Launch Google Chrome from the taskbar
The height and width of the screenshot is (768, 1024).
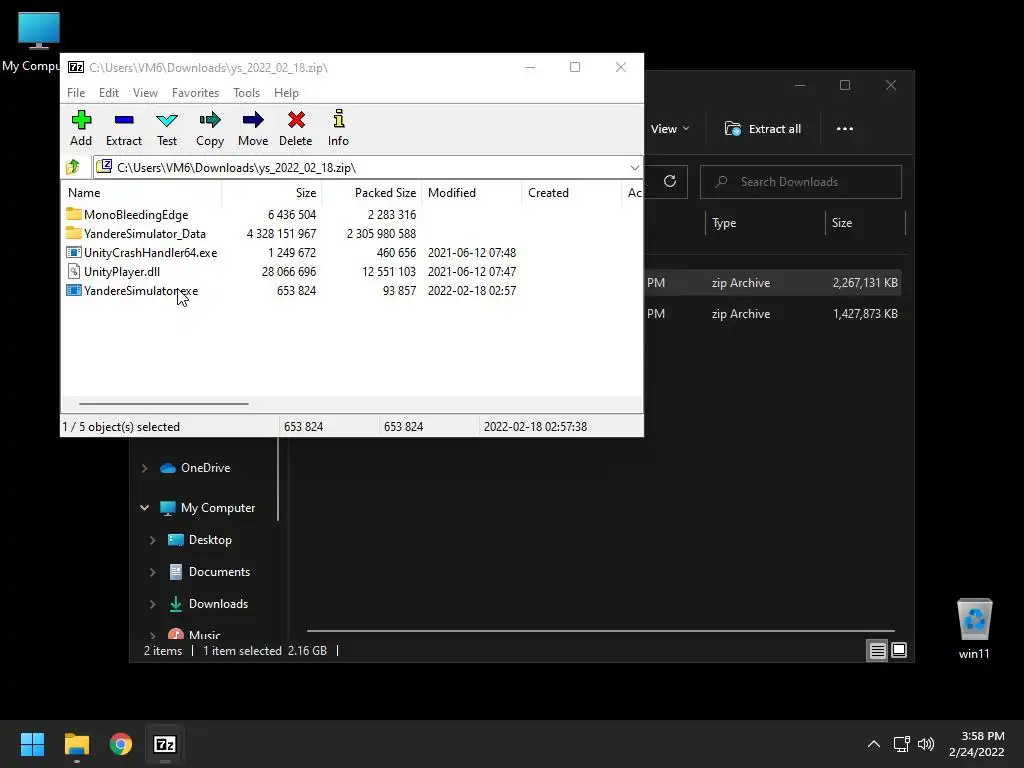tap(121, 744)
